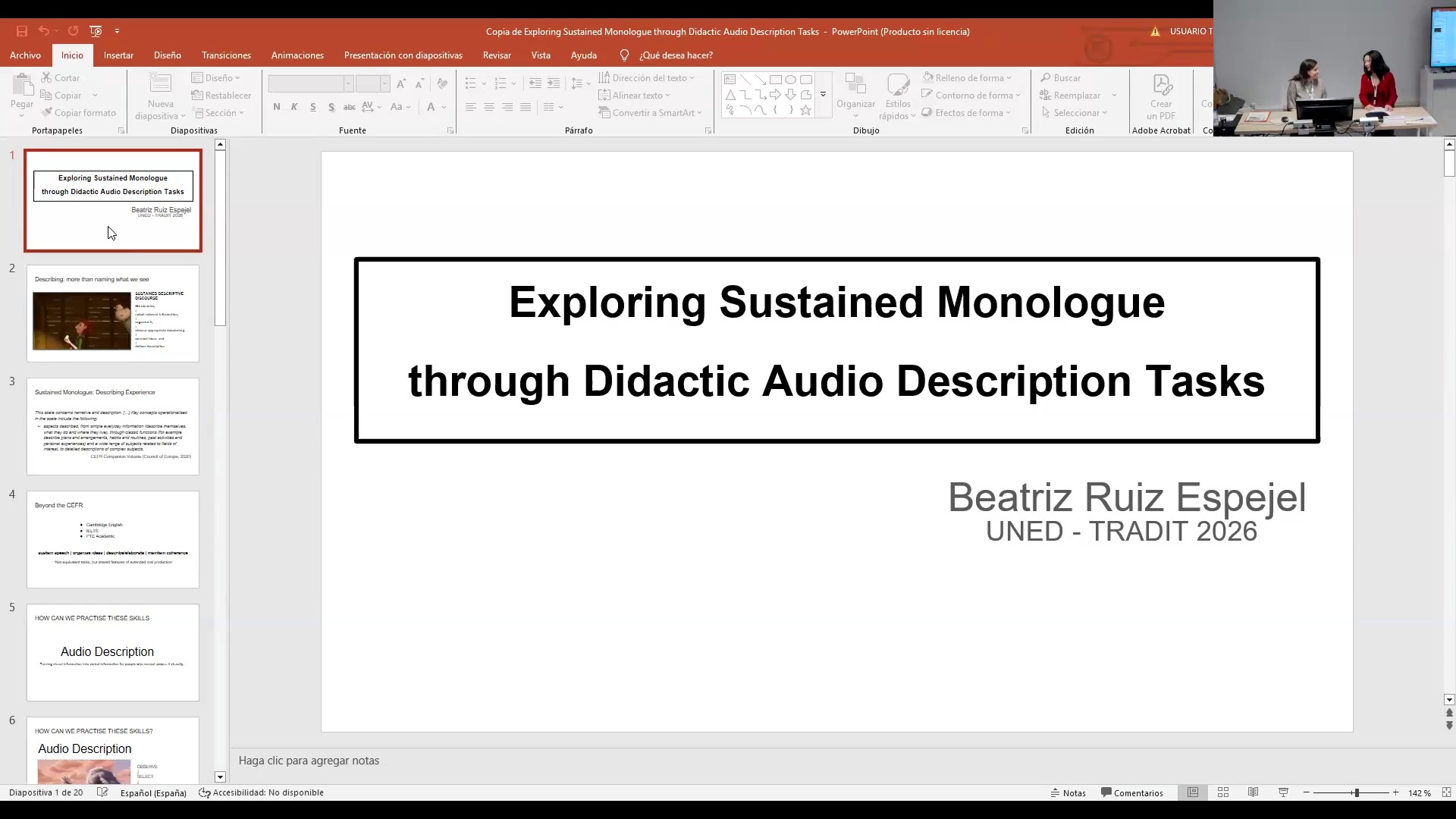This screenshot has height=819, width=1456.
Task: Switch to slide sorter view icon
Action: [1223, 792]
